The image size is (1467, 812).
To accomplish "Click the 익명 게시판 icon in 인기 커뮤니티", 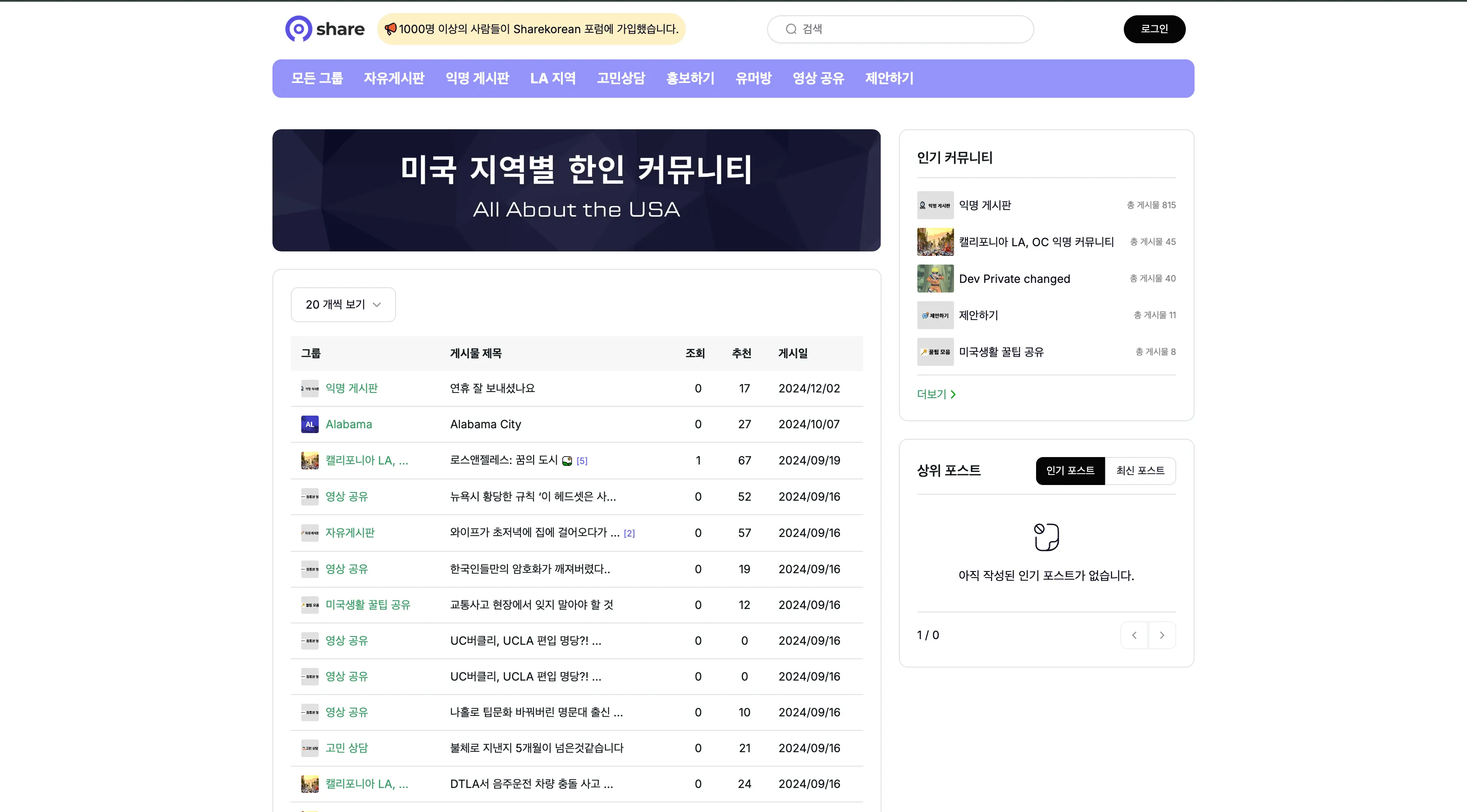I will tap(935, 205).
